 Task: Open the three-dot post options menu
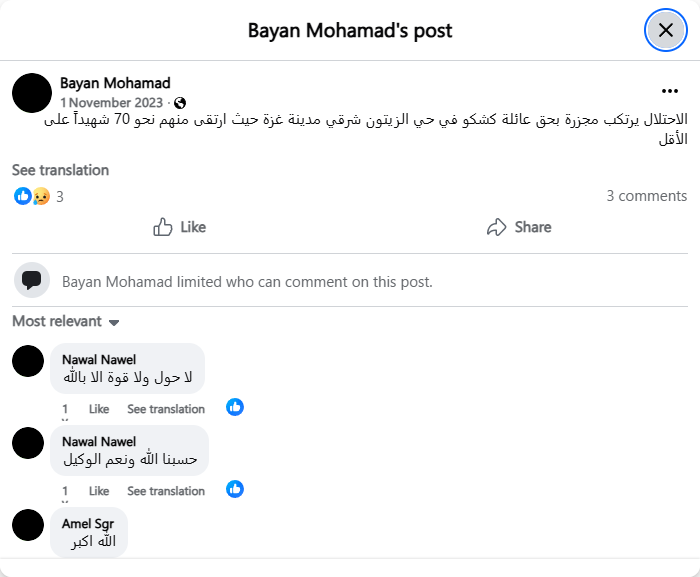670,90
